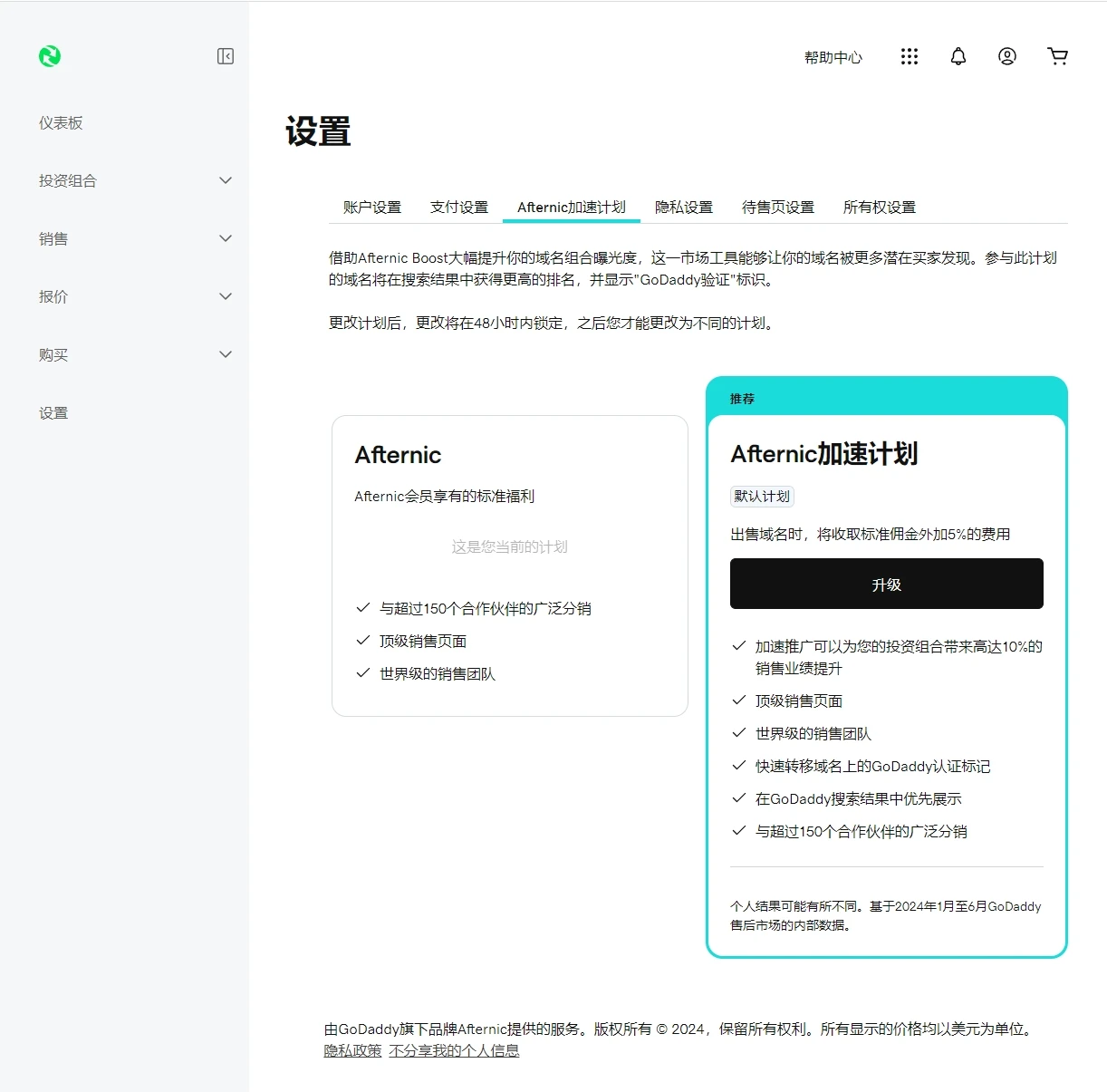
Task: Click text Afternic会员享有的标准福利
Action: tap(445, 497)
